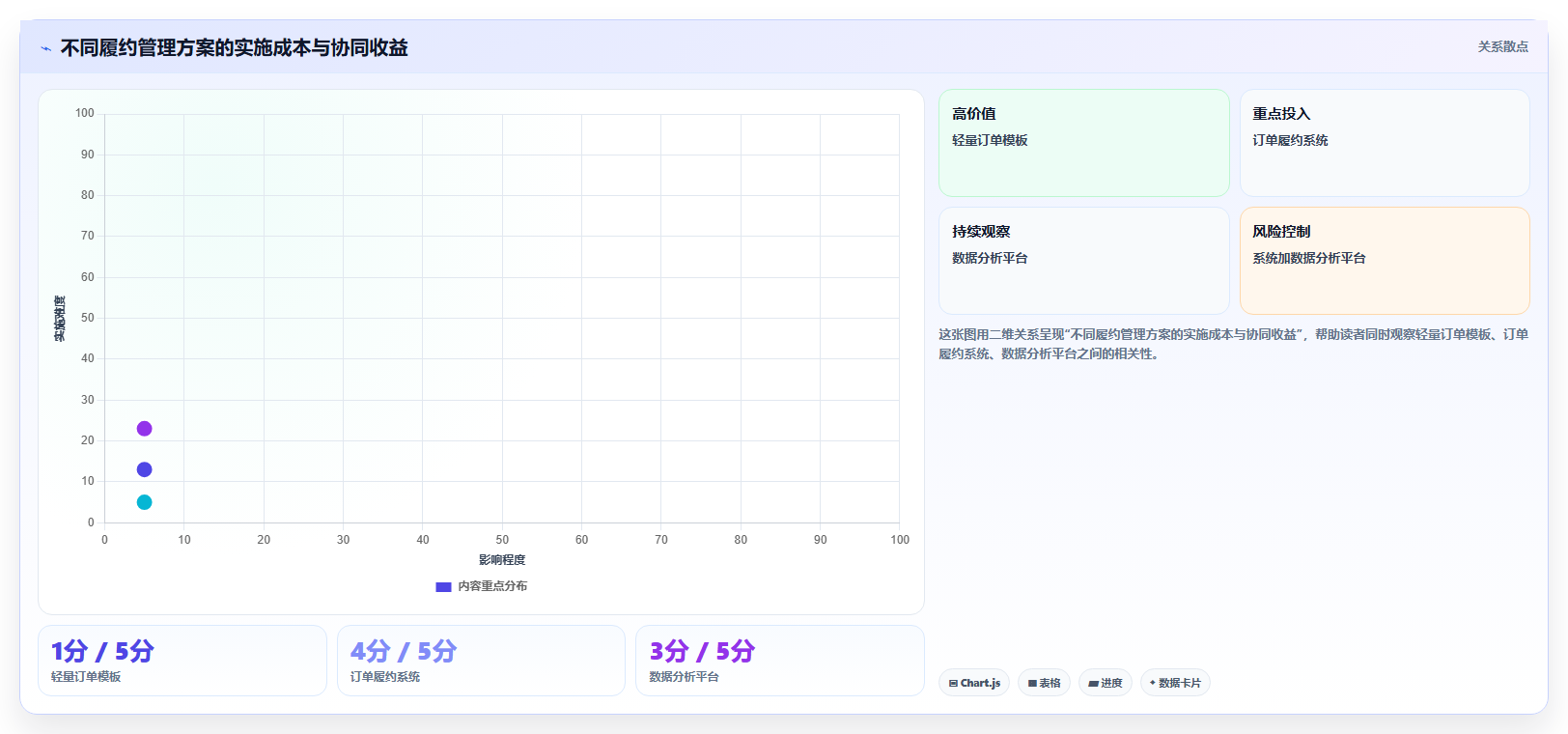Viewport: 1568px width, 734px height.
Task: Click the chart description paragraph starting 这张图用二维关系
Action: [1234, 344]
